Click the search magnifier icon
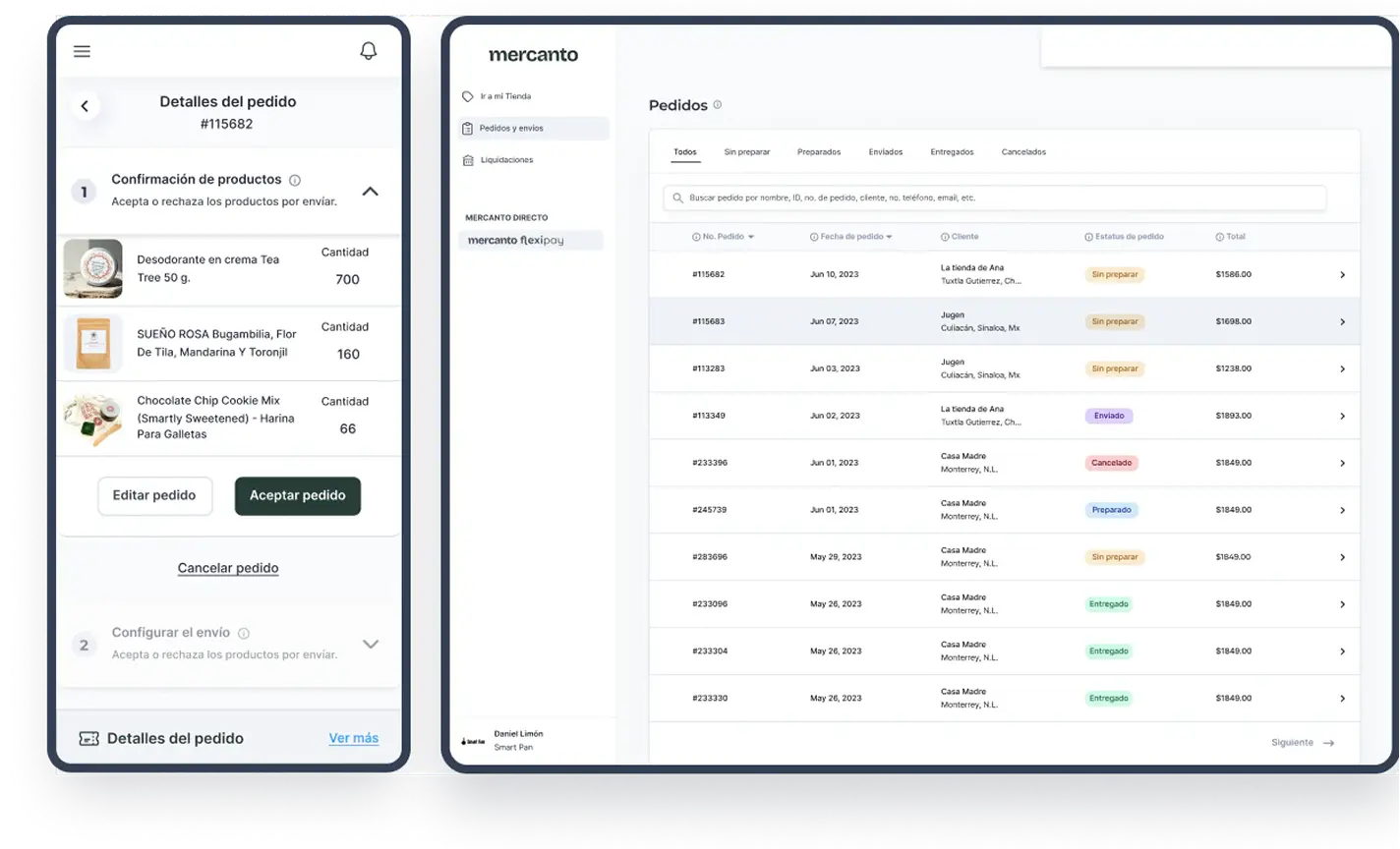The image size is (1400, 849). point(677,198)
